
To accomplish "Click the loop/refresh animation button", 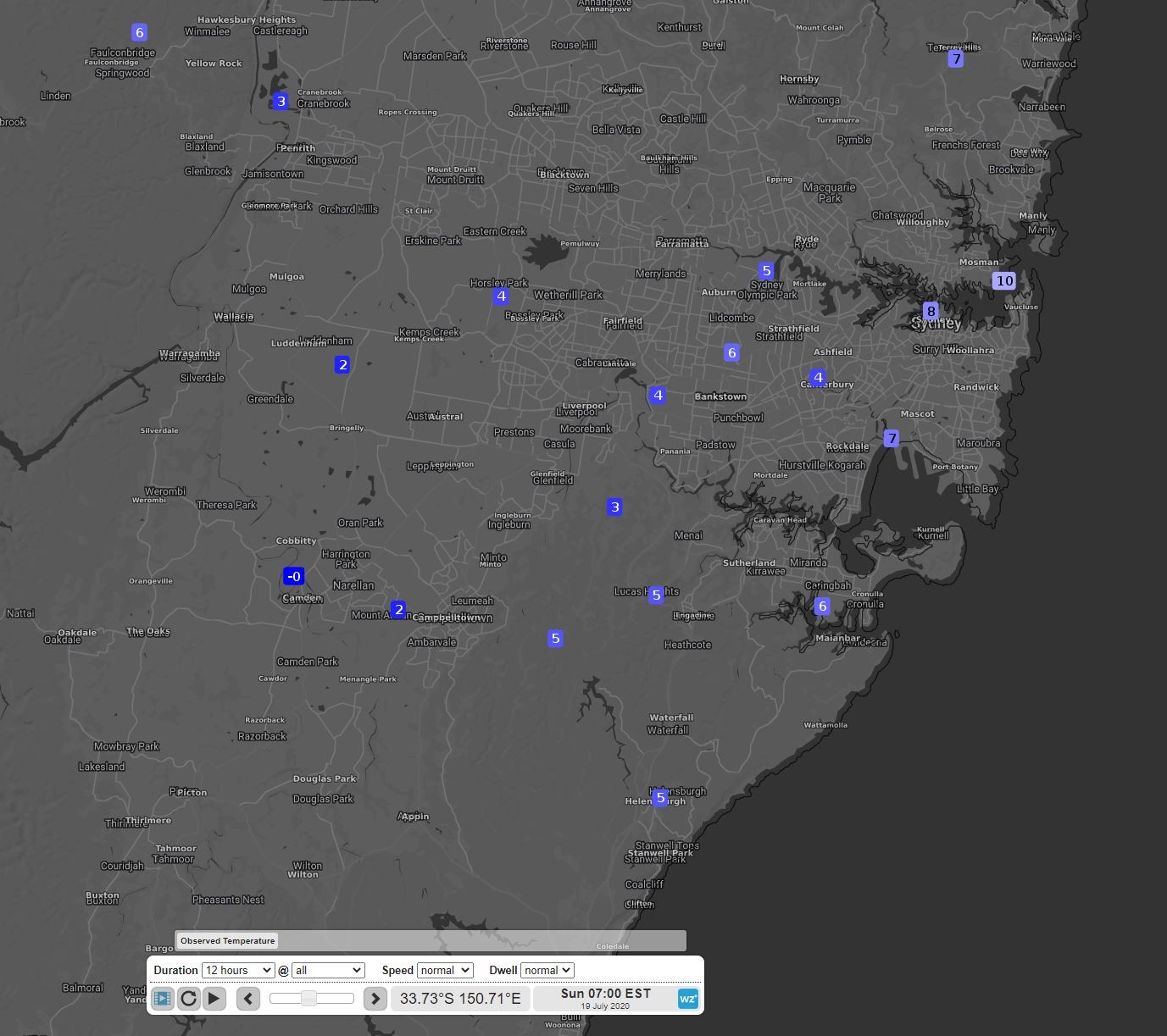I will point(188,999).
